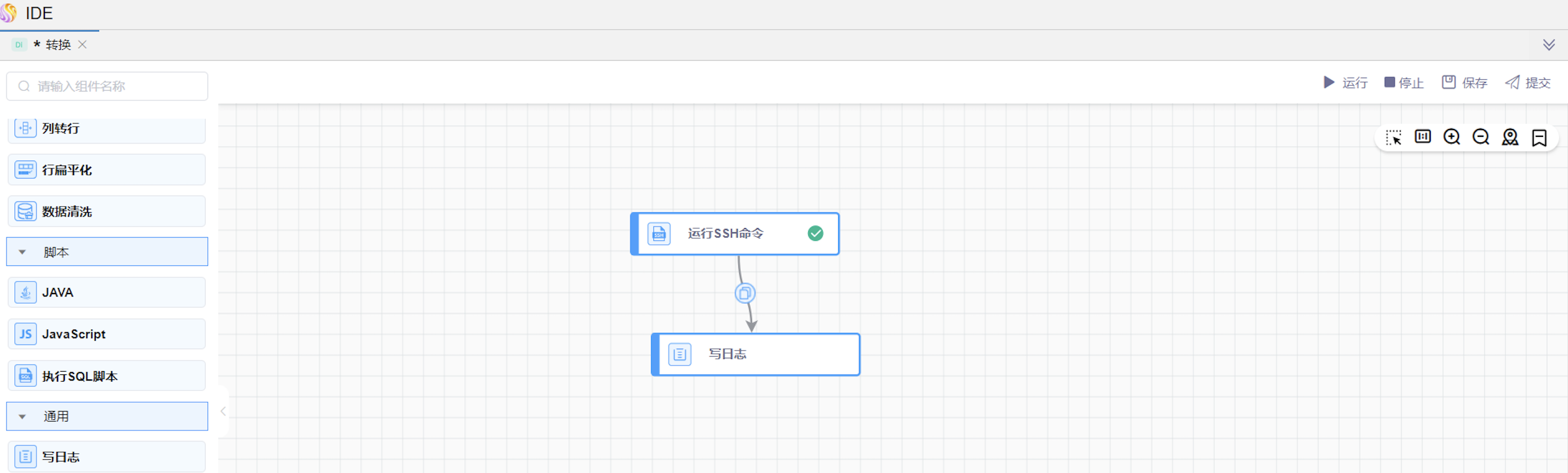
Task: Close the 转换 tab
Action: (x=82, y=44)
